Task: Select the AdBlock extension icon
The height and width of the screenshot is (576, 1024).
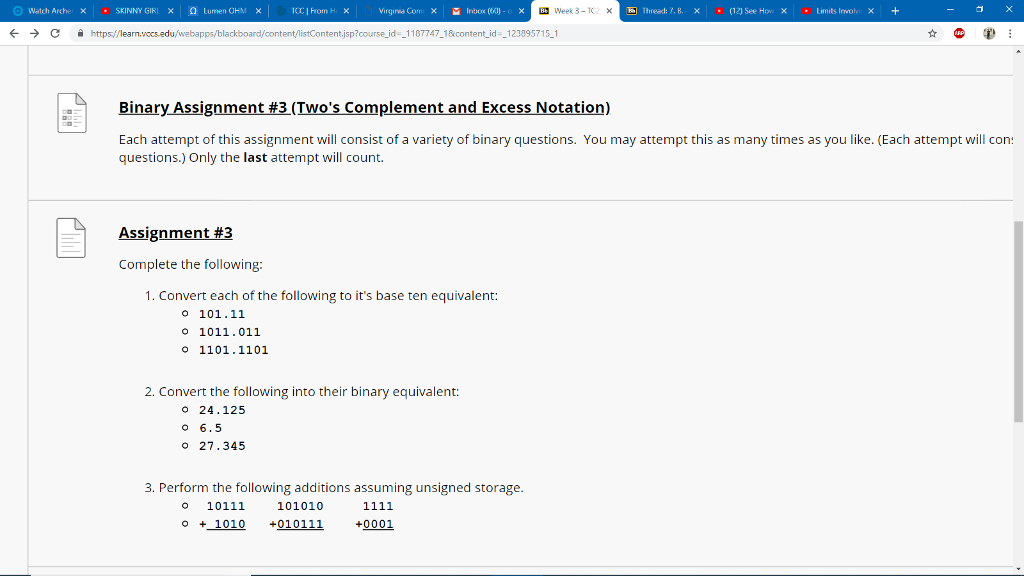Action: (x=957, y=32)
